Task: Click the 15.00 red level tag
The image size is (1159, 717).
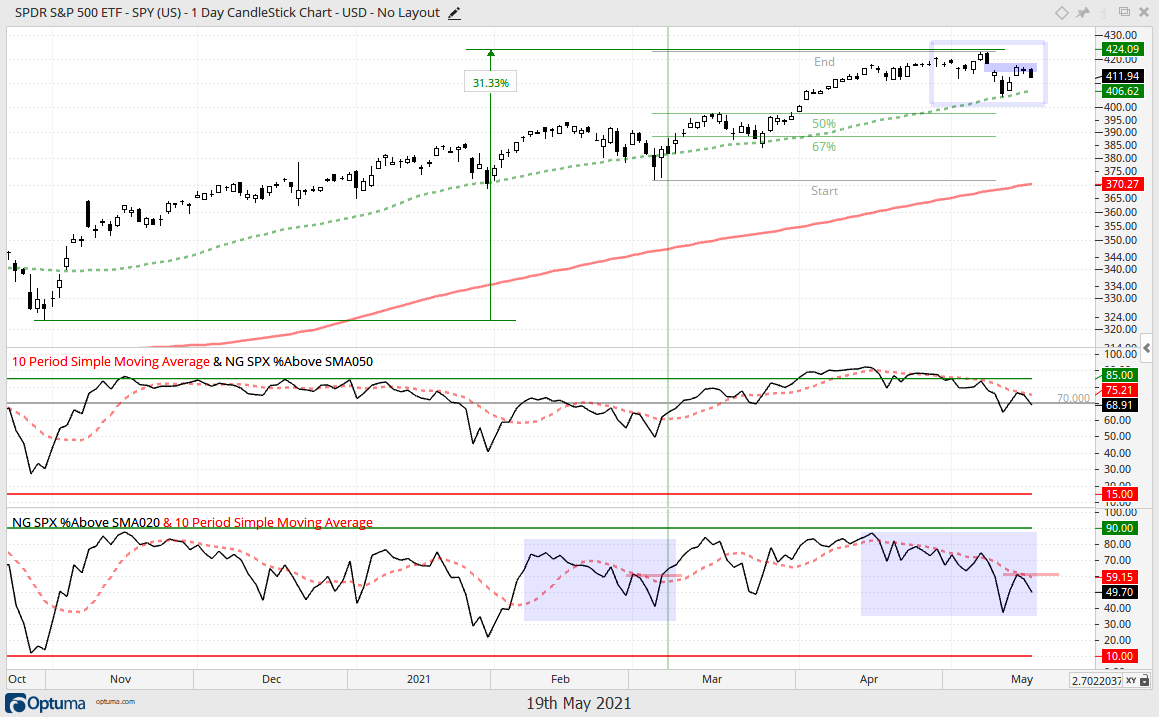Action: (1119, 494)
